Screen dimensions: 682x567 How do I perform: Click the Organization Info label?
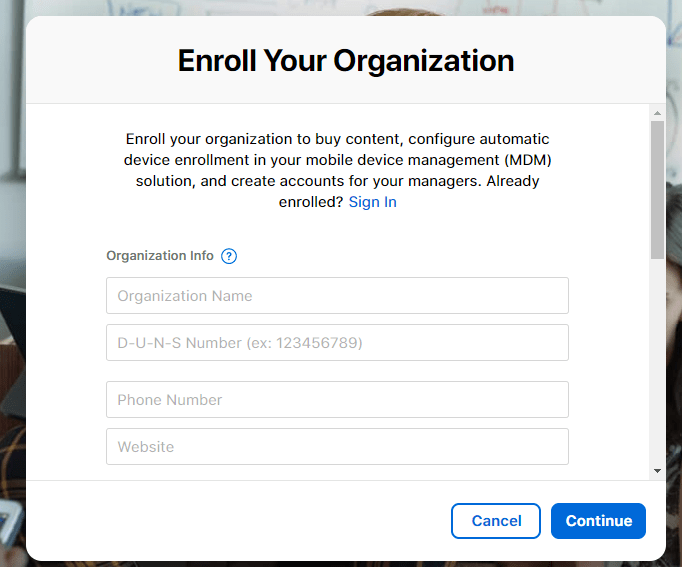(x=160, y=256)
